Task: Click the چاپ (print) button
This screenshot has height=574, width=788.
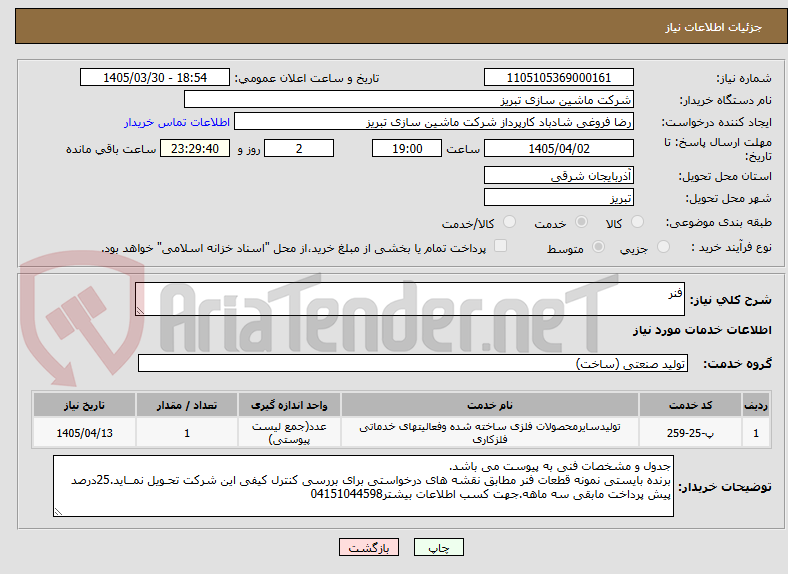Action: click(x=438, y=547)
